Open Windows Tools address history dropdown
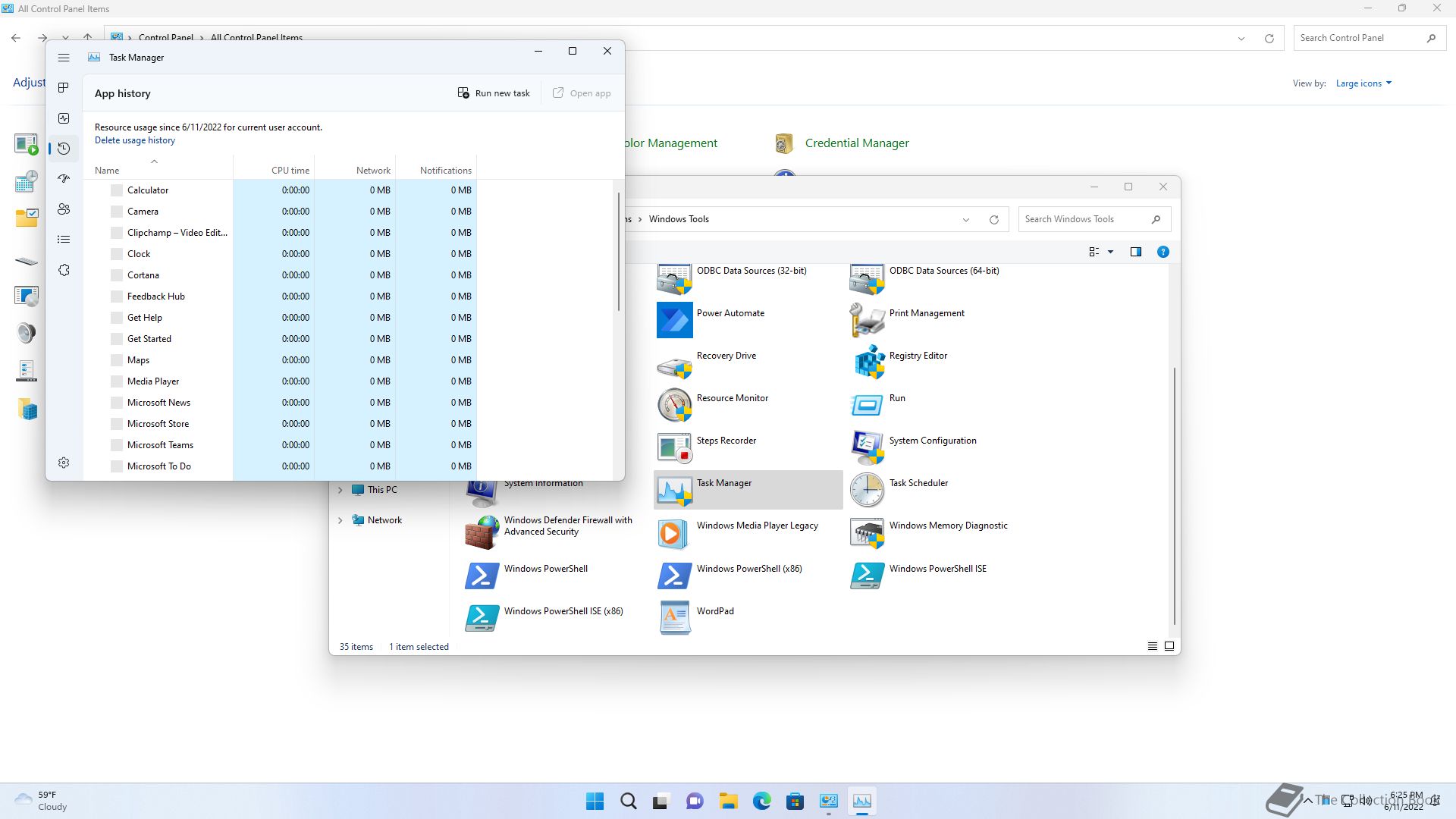1456x819 pixels. [x=966, y=220]
